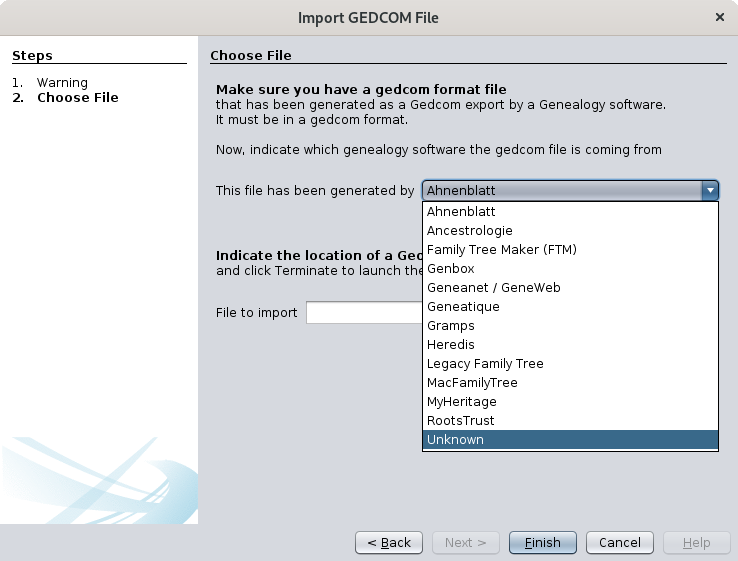Choose Legacy Family Tree option
The image size is (738, 561).
[x=570, y=364]
